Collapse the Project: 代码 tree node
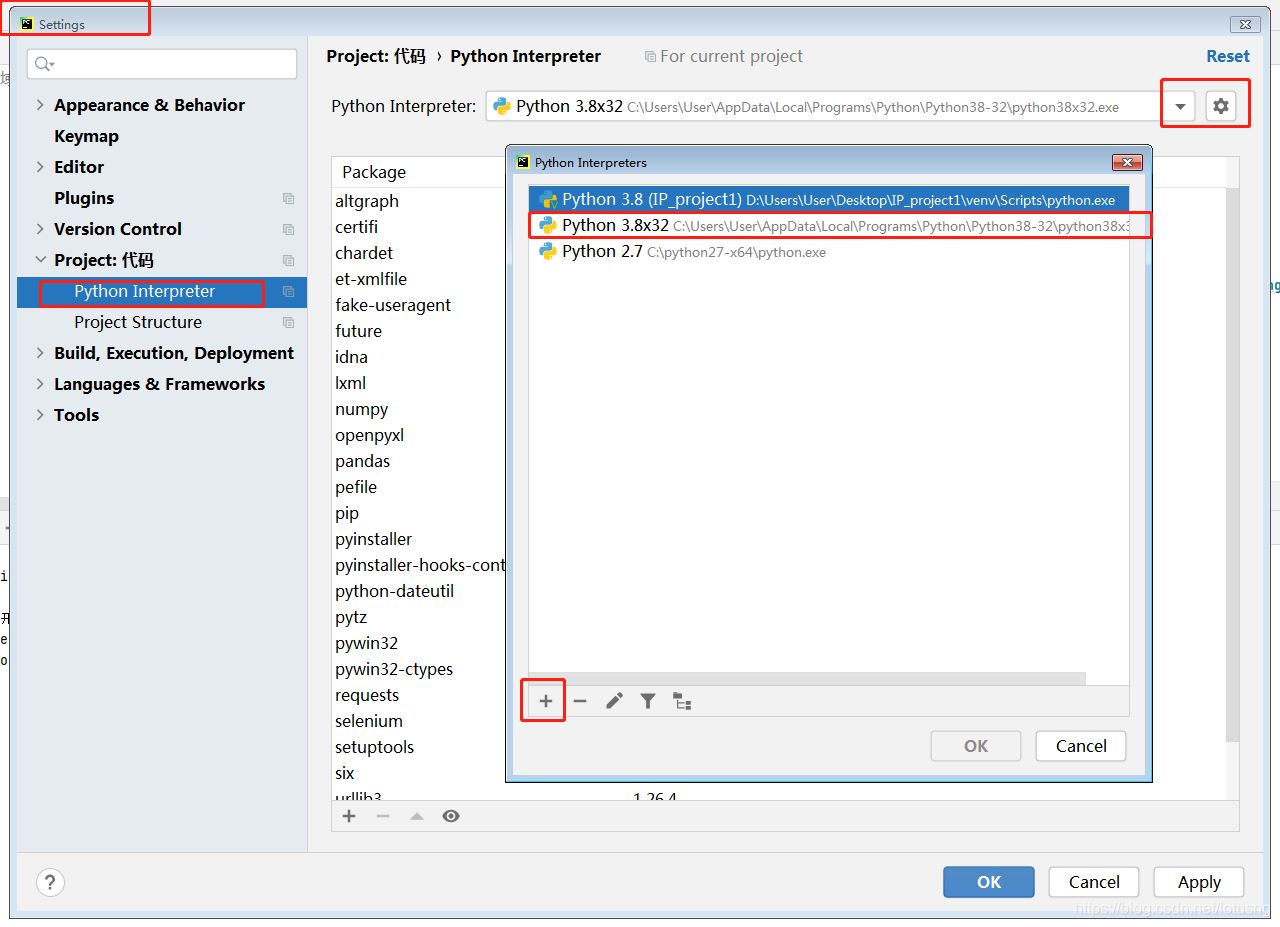 tap(40, 260)
